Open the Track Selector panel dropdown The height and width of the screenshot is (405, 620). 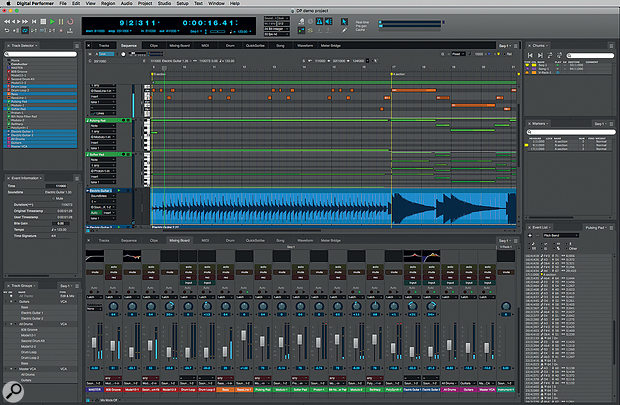[23, 45]
